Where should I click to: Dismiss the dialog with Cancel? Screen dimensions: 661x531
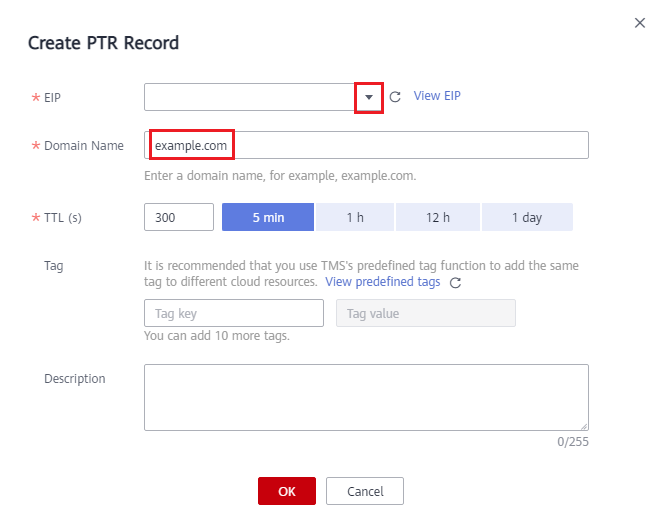click(x=365, y=491)
